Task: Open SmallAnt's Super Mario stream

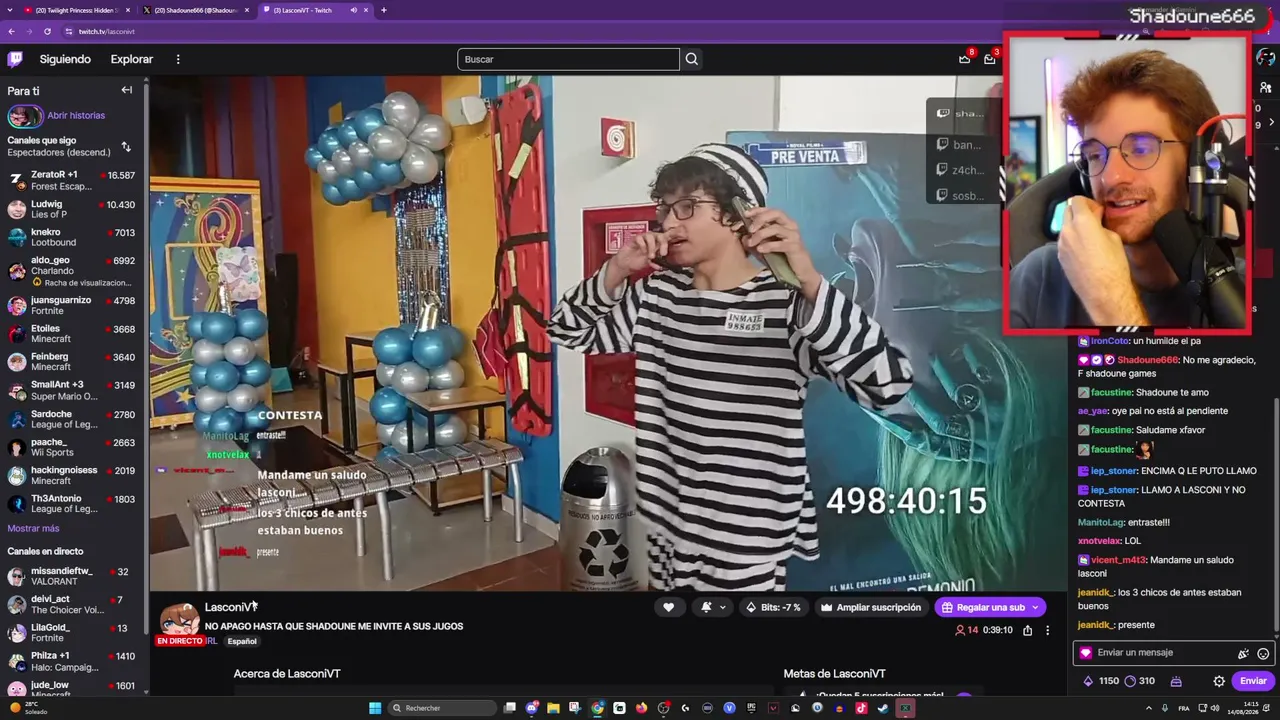Action: 72,390
